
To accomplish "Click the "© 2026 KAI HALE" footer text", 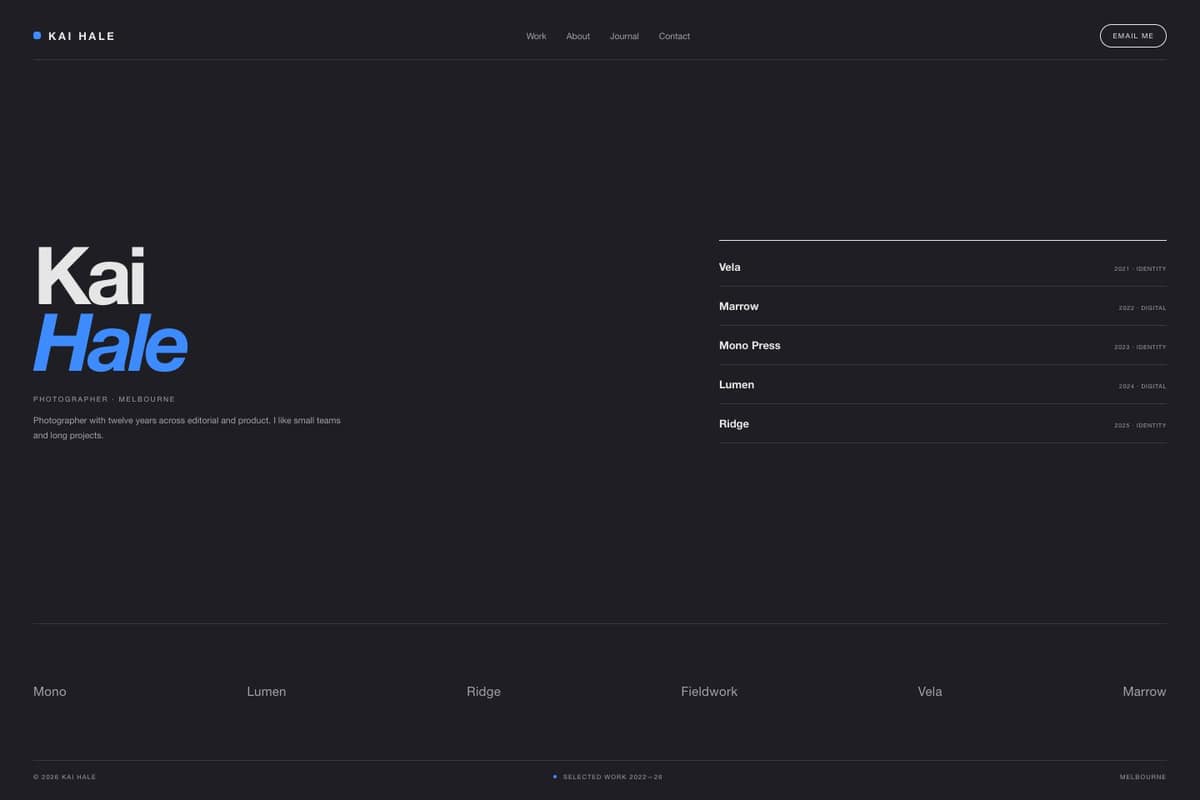I will click(x=64, y=777).
